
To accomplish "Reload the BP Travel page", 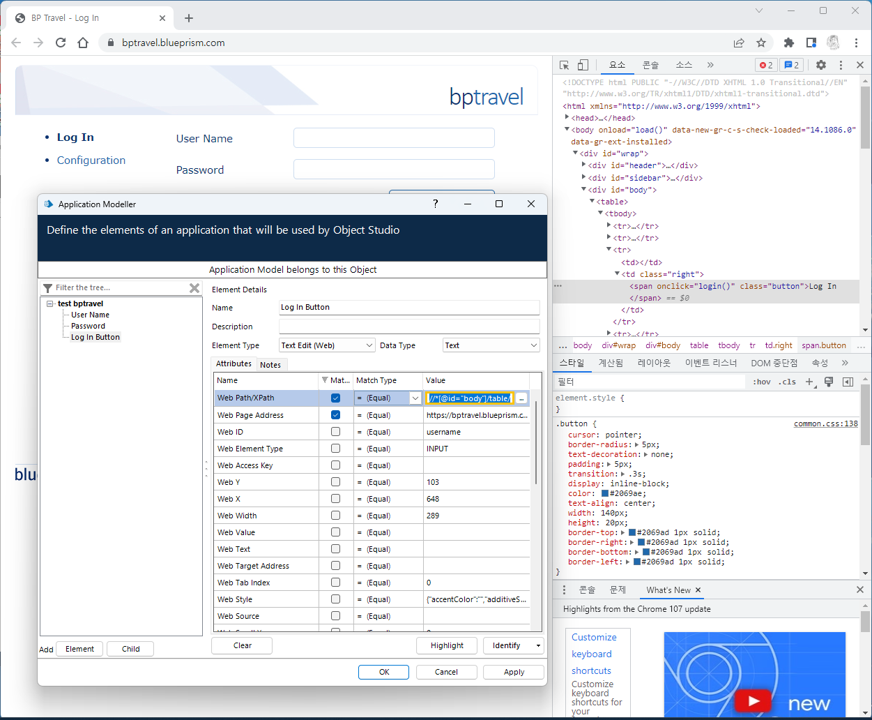I will point(61,43).
